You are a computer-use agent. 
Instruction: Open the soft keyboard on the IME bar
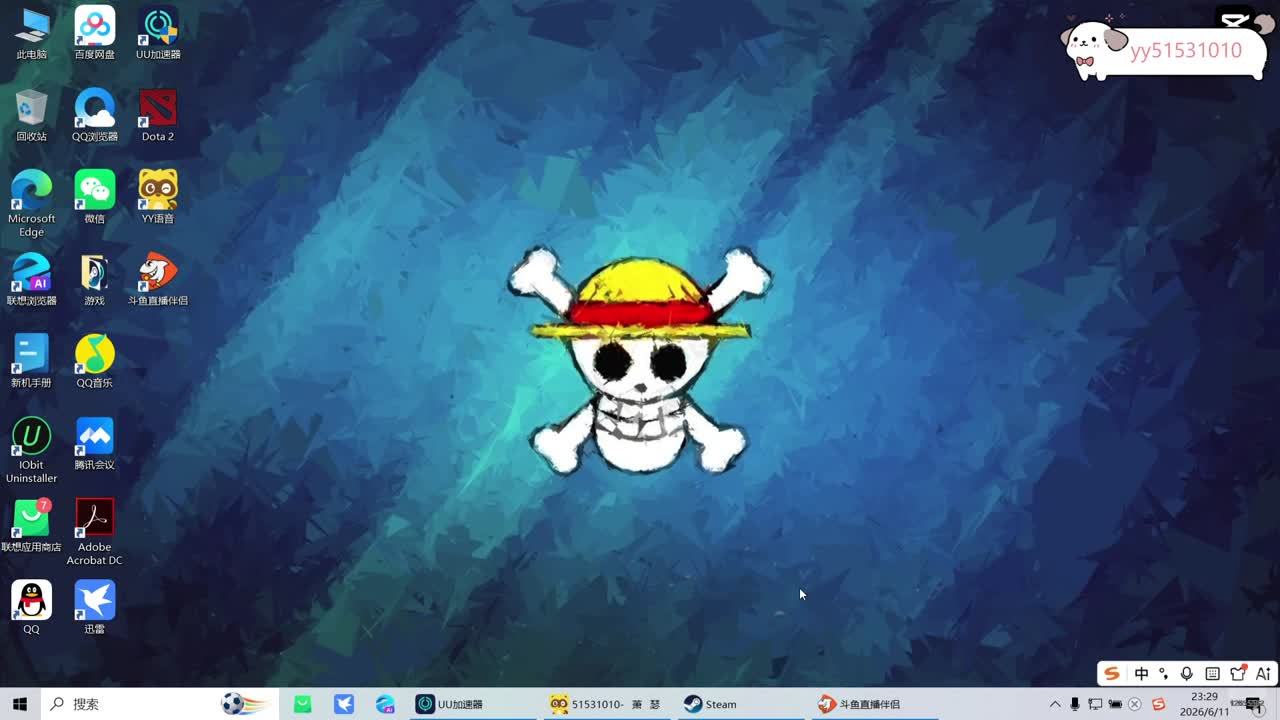pos(1212,674)
